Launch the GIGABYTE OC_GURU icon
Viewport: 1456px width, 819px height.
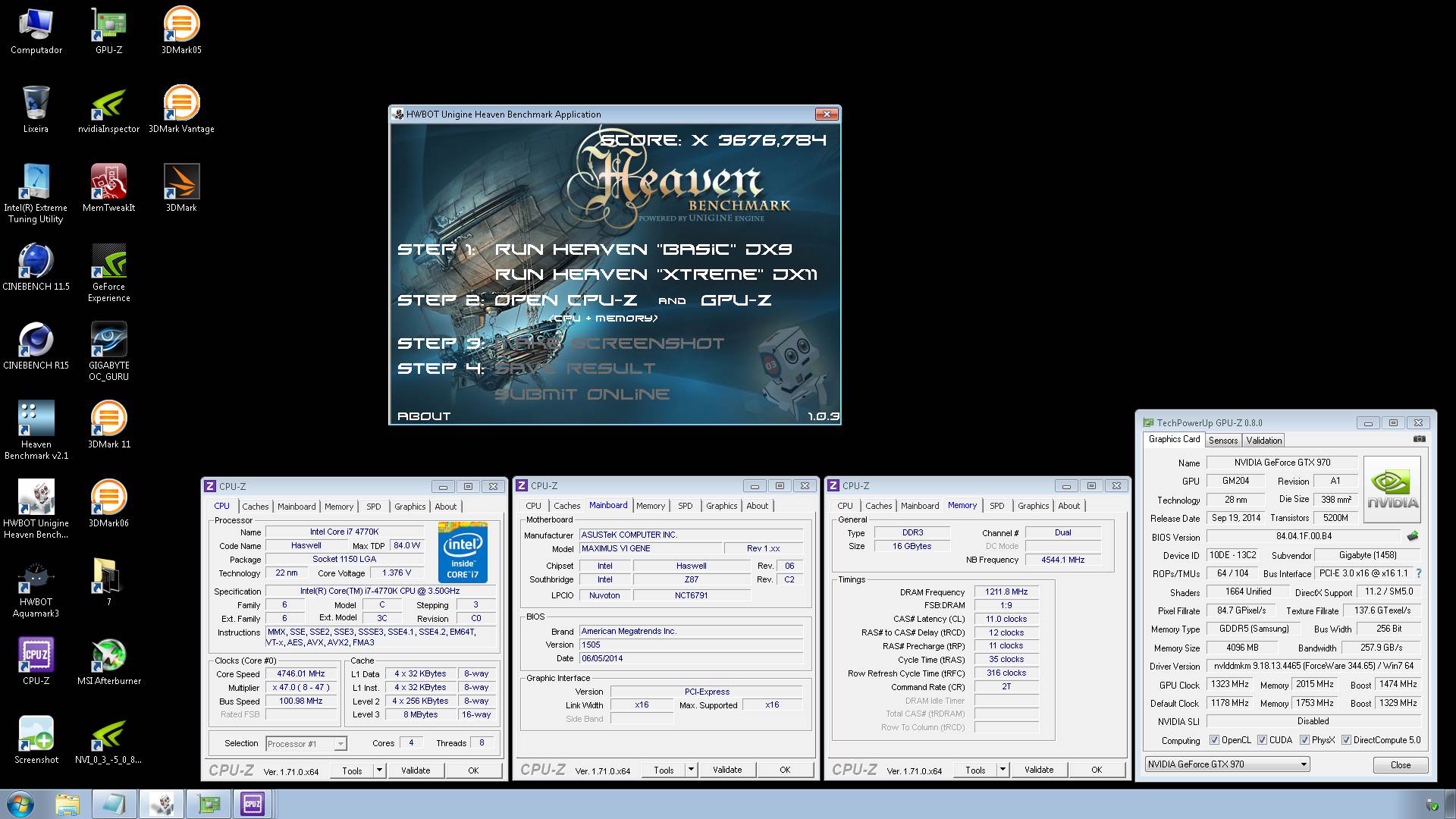108,351
